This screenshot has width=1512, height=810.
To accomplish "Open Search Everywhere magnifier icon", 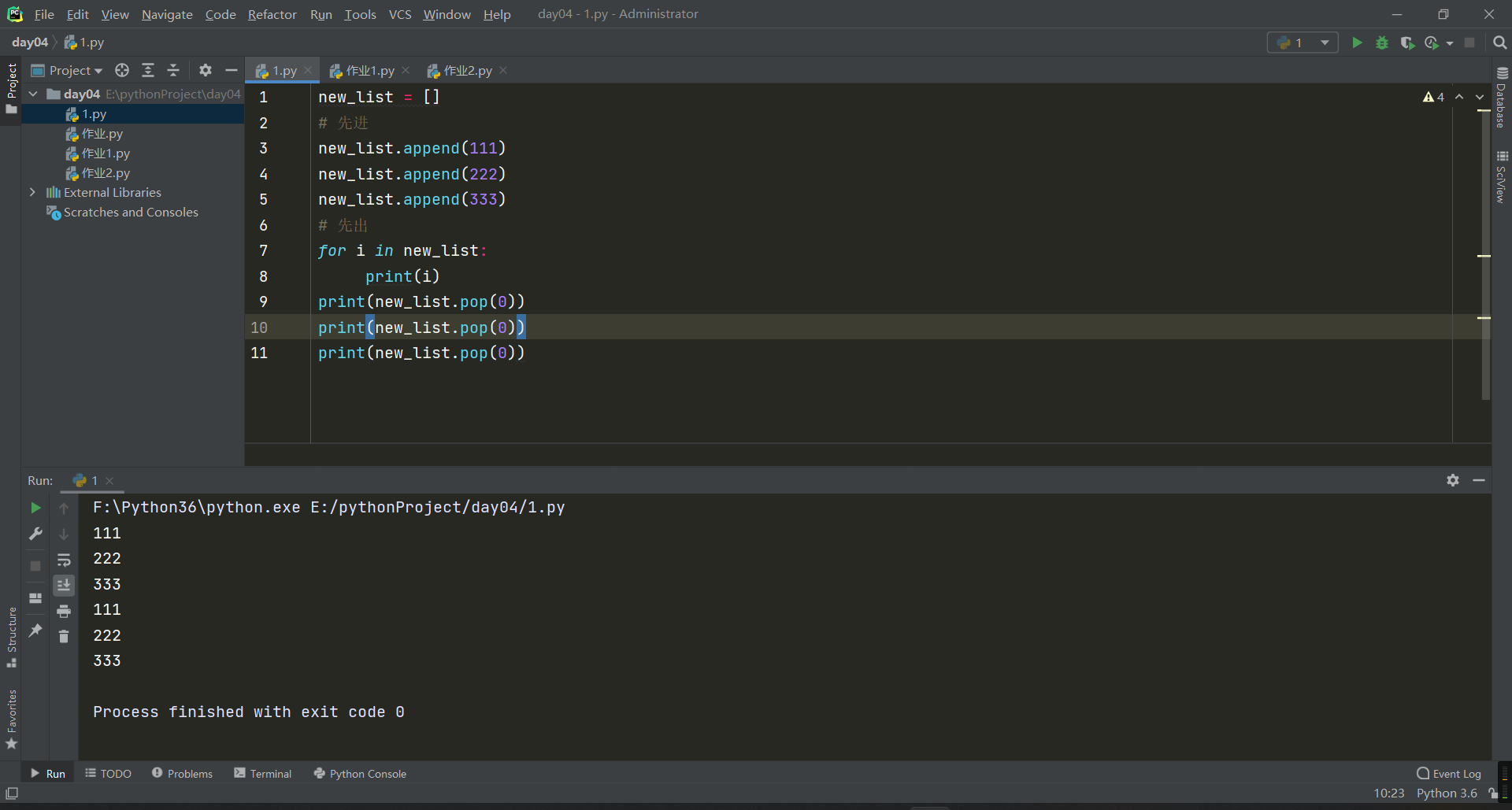I will [1500, 43].
